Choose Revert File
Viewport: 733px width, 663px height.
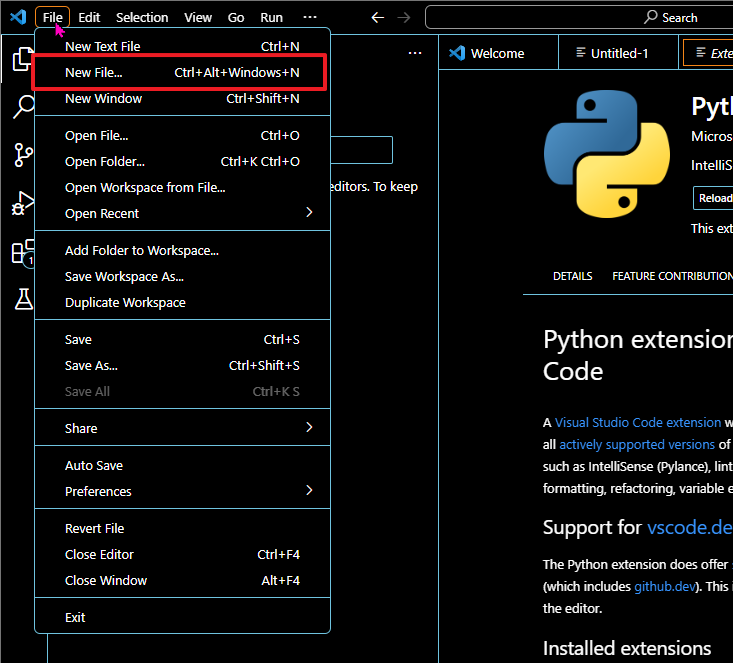click(x=182, y=528)
